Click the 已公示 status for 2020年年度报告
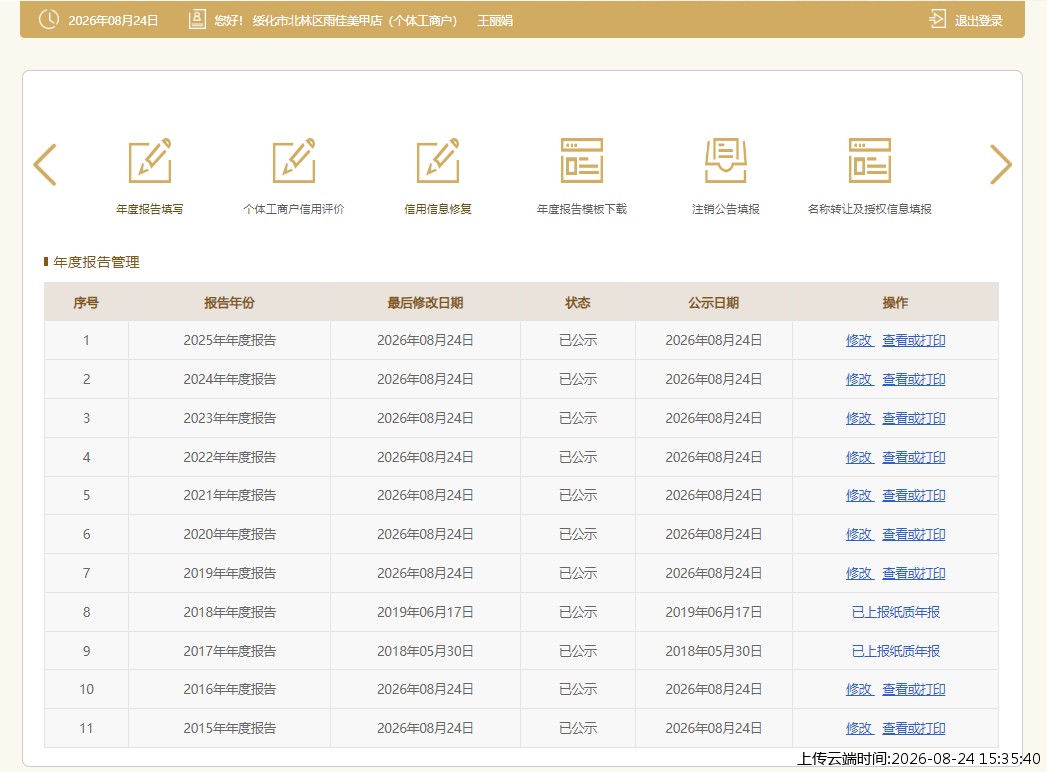 (x=578, y=534)
